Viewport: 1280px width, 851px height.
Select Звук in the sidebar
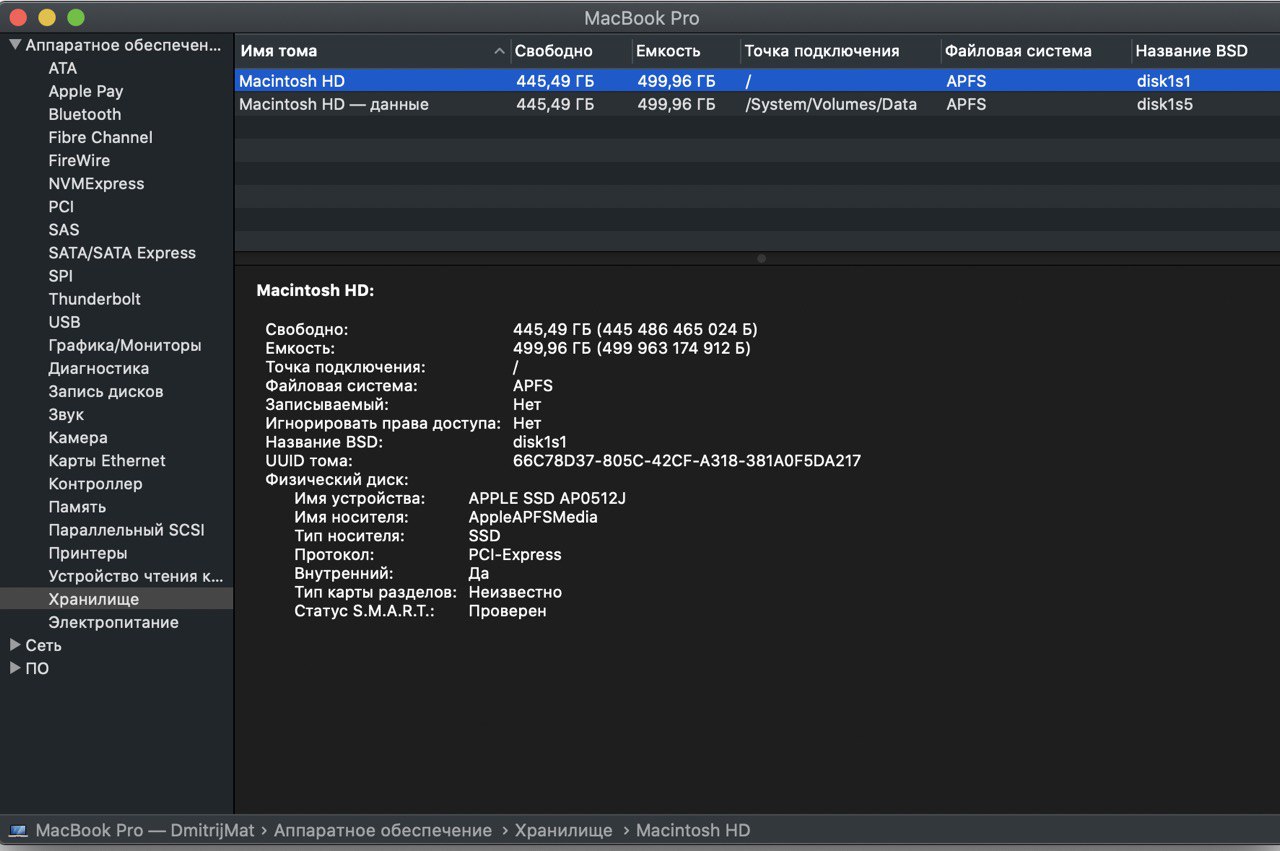pyautogui.click(x=66, y=414)
